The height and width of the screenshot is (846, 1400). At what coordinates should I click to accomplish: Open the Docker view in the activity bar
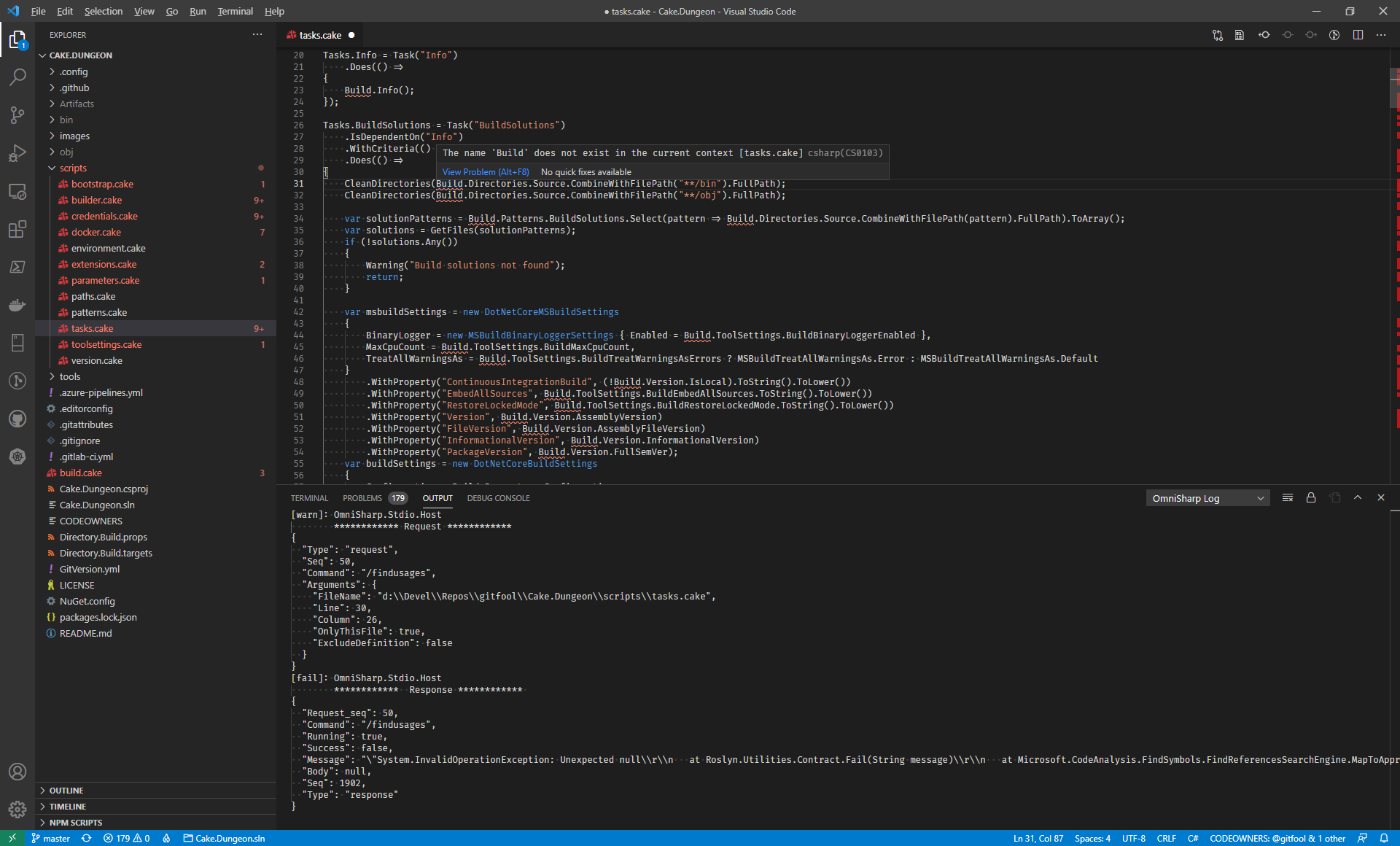point(17,305)
